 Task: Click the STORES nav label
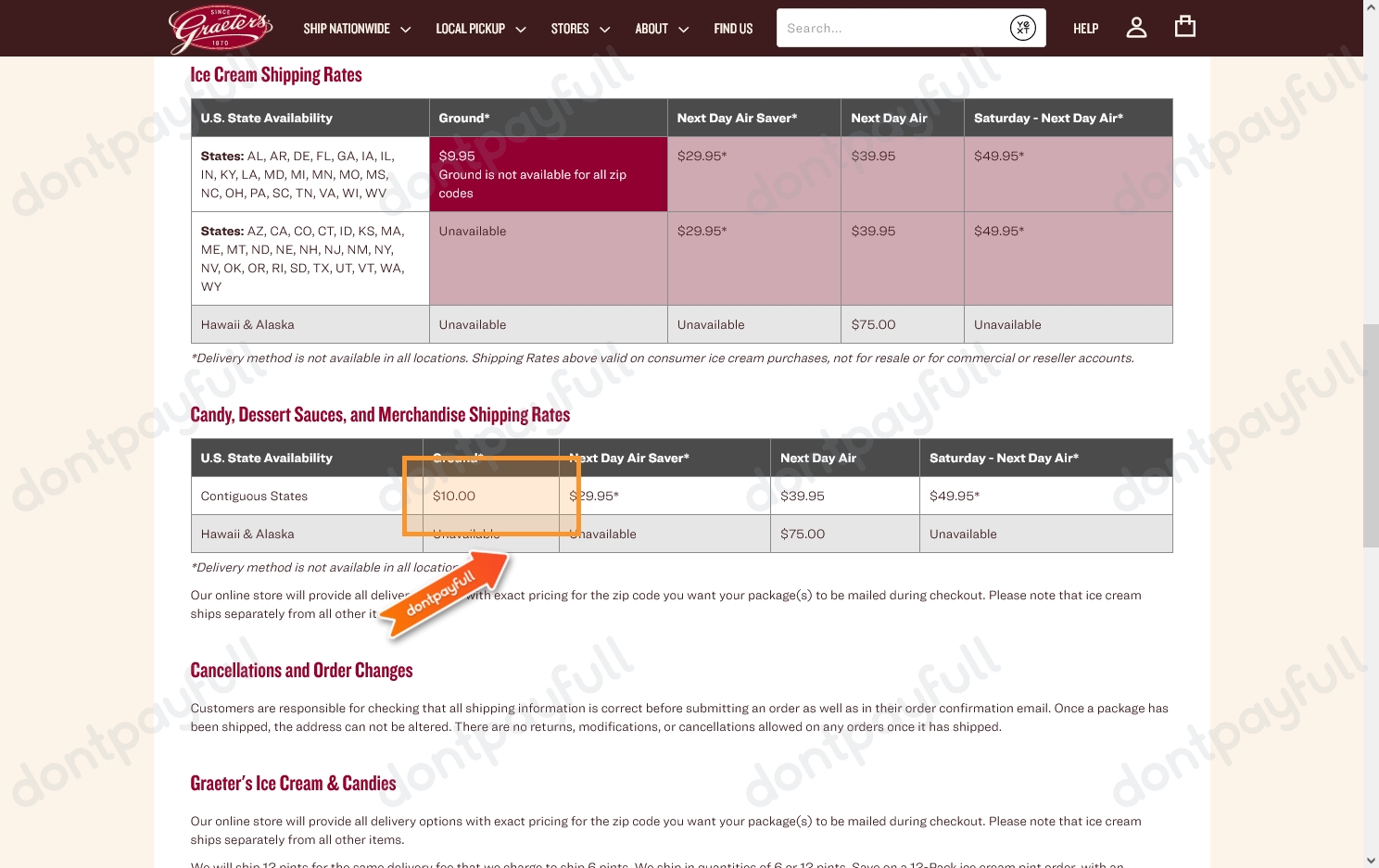coord(569,29)
